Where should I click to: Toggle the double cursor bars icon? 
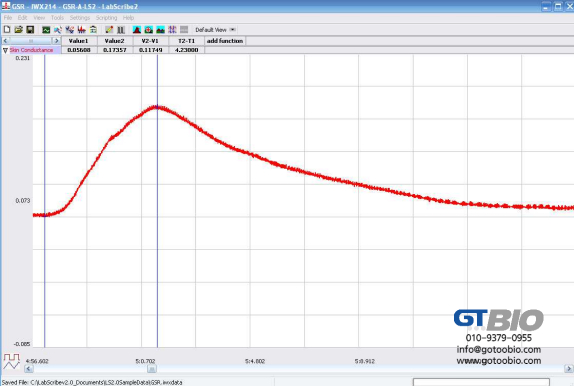[120, 30]
